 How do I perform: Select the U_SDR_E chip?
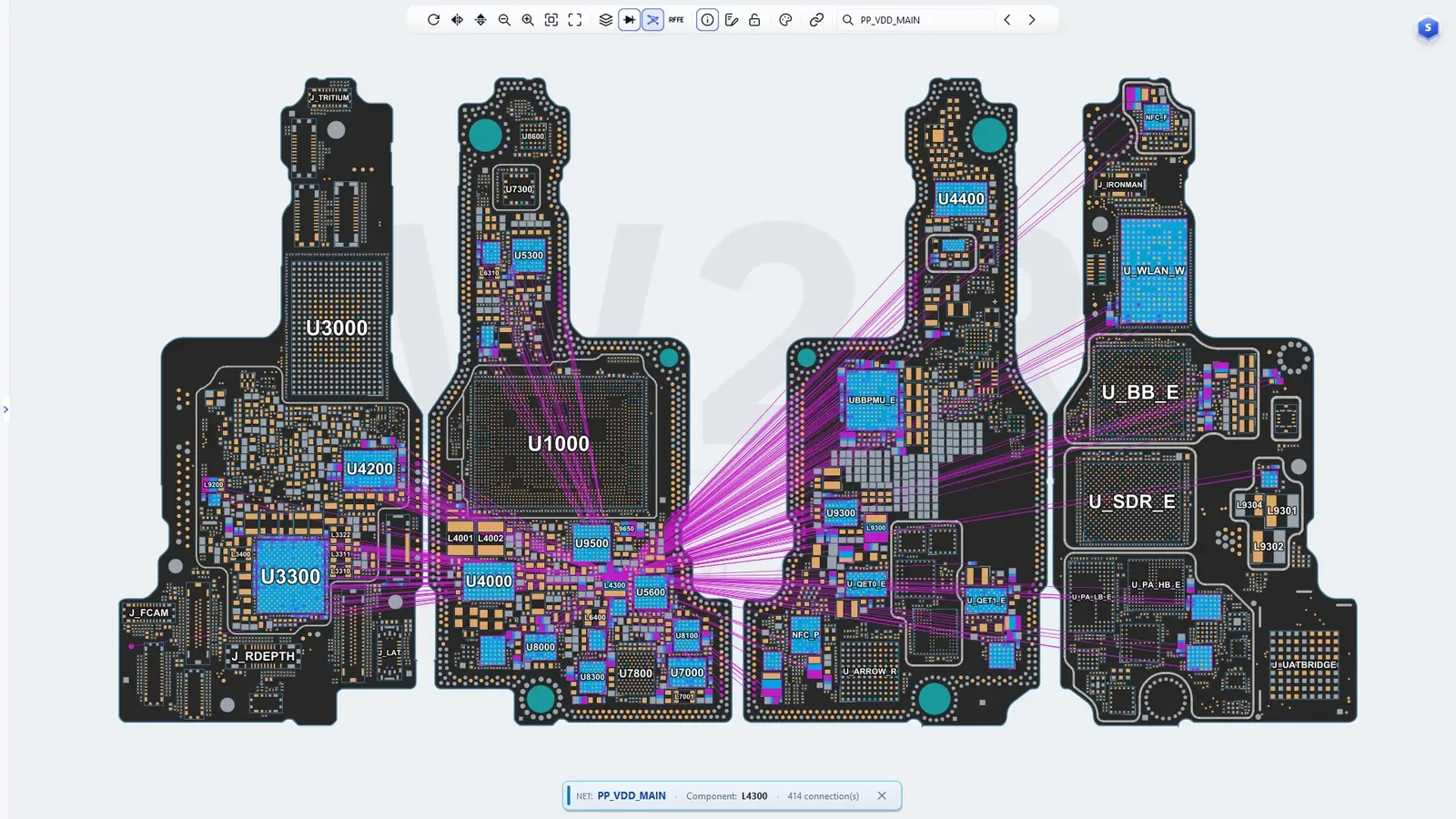(1132, 501)
